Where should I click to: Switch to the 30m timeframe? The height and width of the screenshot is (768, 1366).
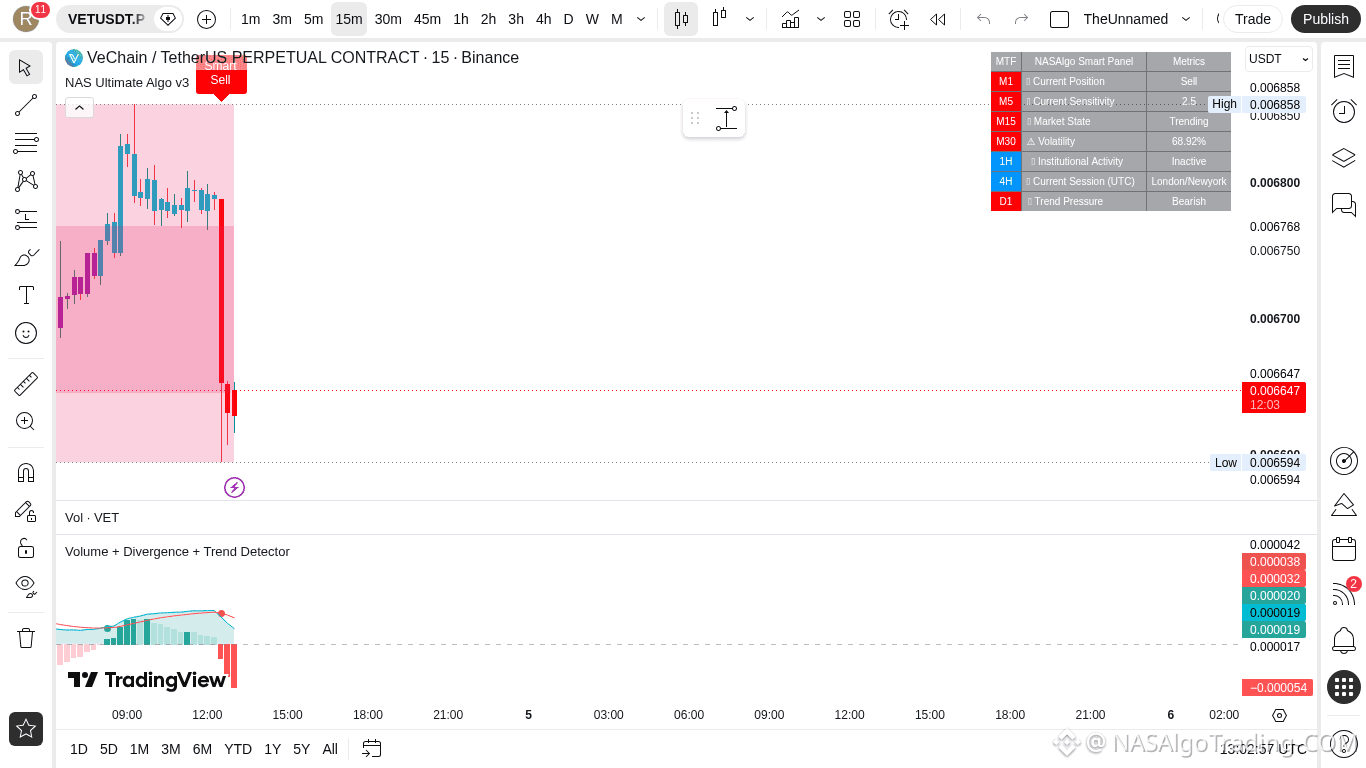[x=388, y=19]
